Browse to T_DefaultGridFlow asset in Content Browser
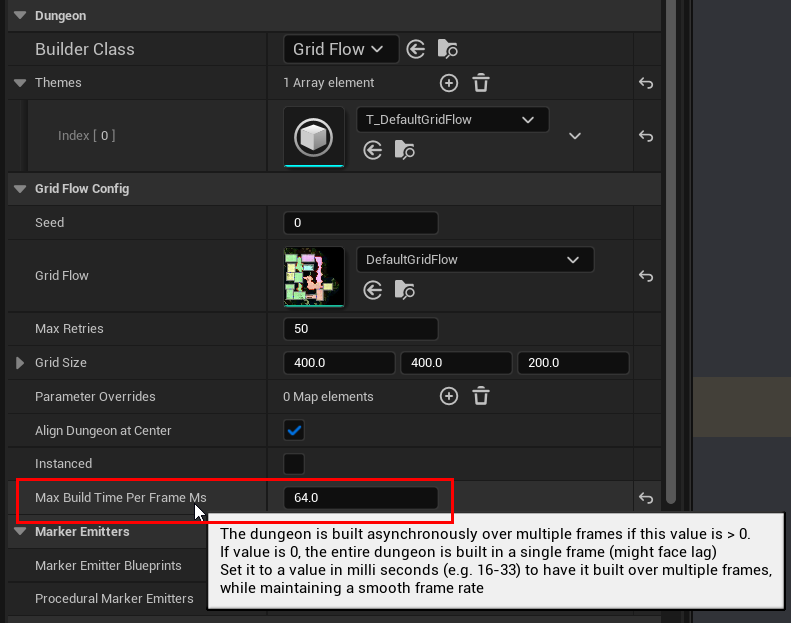This screenshot has width=791, height=623. click(404, 150)
